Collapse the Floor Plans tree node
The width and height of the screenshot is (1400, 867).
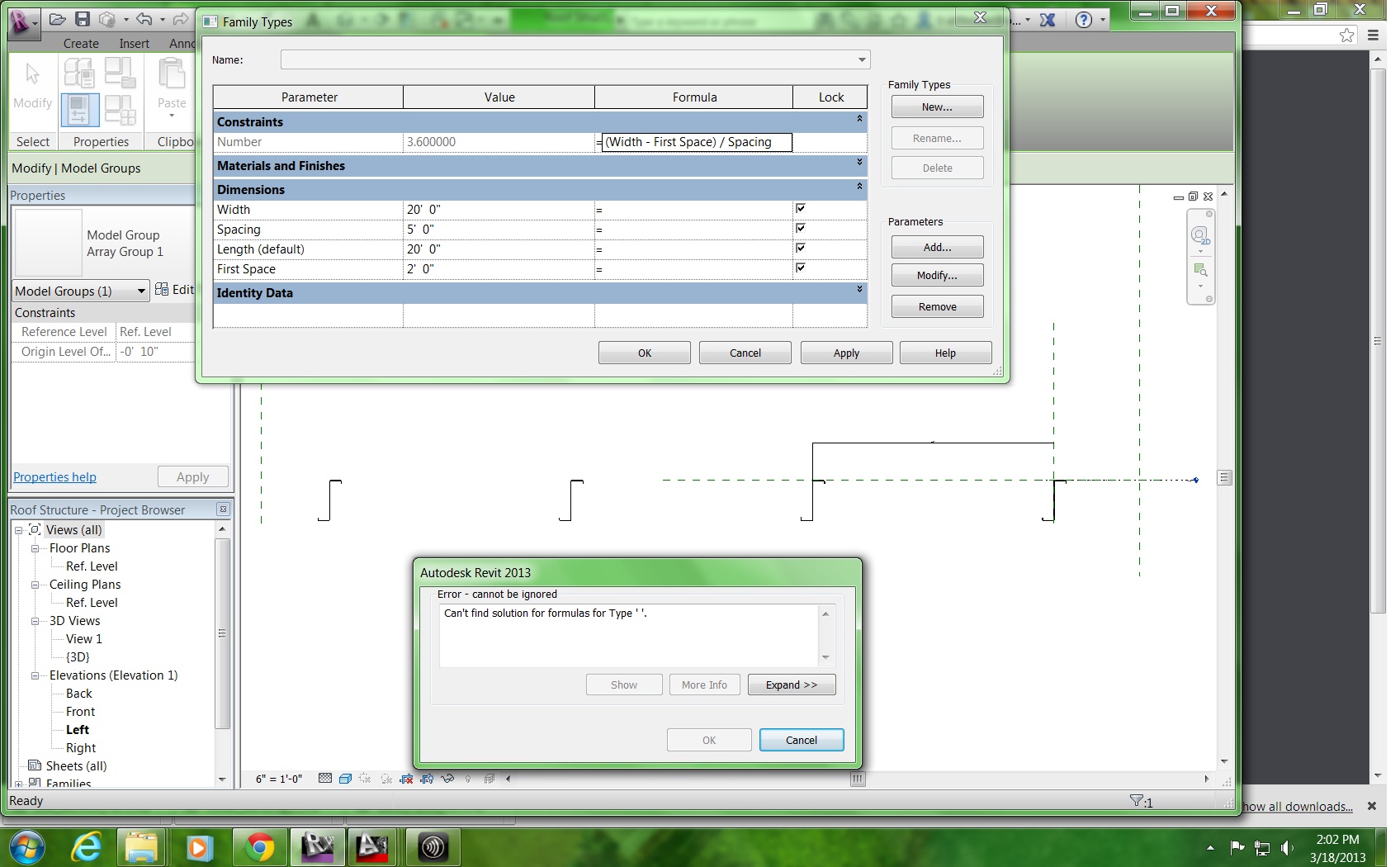coord(35,548)
